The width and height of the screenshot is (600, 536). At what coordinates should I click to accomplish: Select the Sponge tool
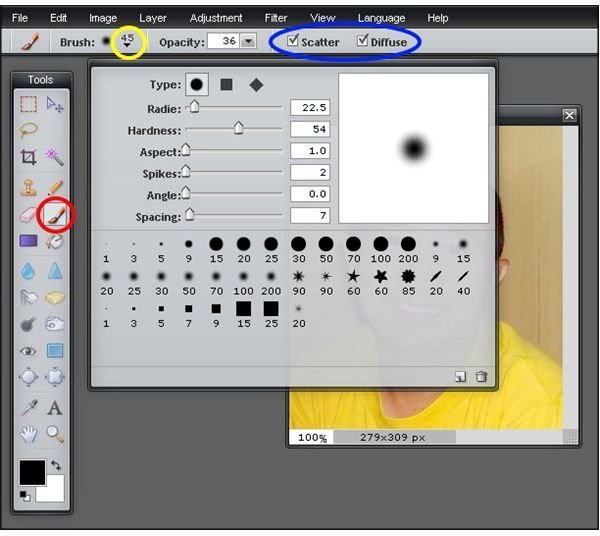coord(55,298)
